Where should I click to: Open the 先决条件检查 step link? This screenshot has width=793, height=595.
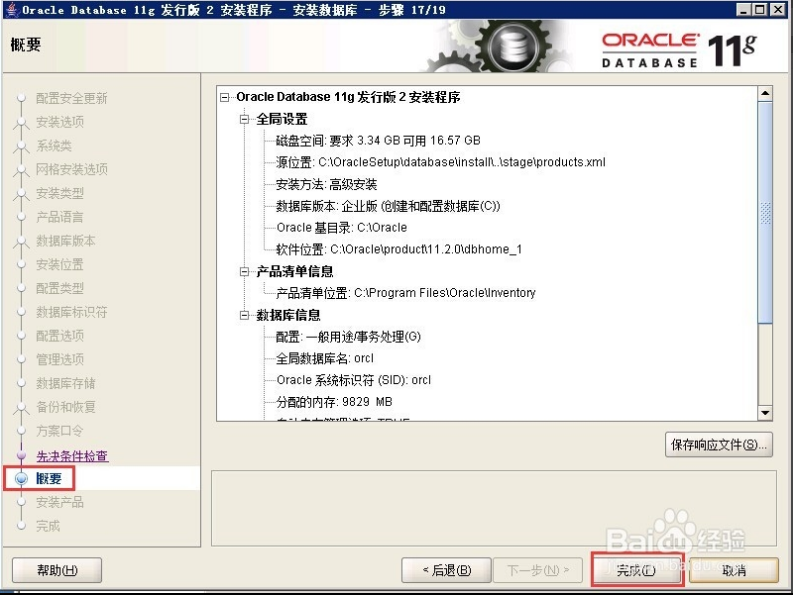point(72,456)
